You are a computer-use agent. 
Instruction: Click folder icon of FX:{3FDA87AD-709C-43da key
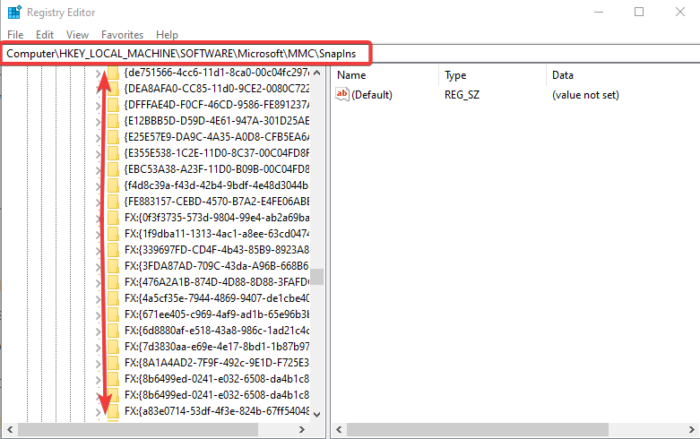point(113,266)
